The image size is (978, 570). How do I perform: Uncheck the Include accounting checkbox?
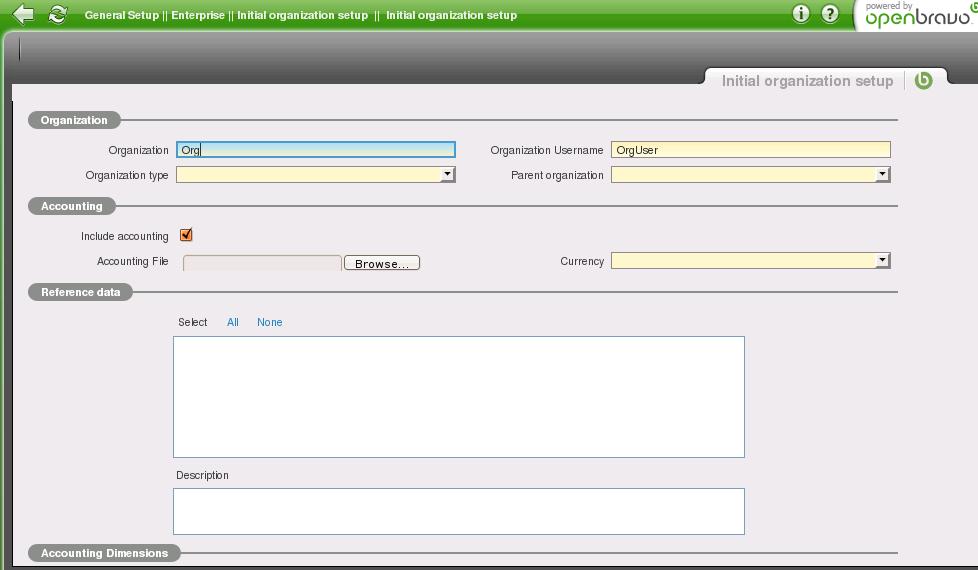(x=186, y=235)
